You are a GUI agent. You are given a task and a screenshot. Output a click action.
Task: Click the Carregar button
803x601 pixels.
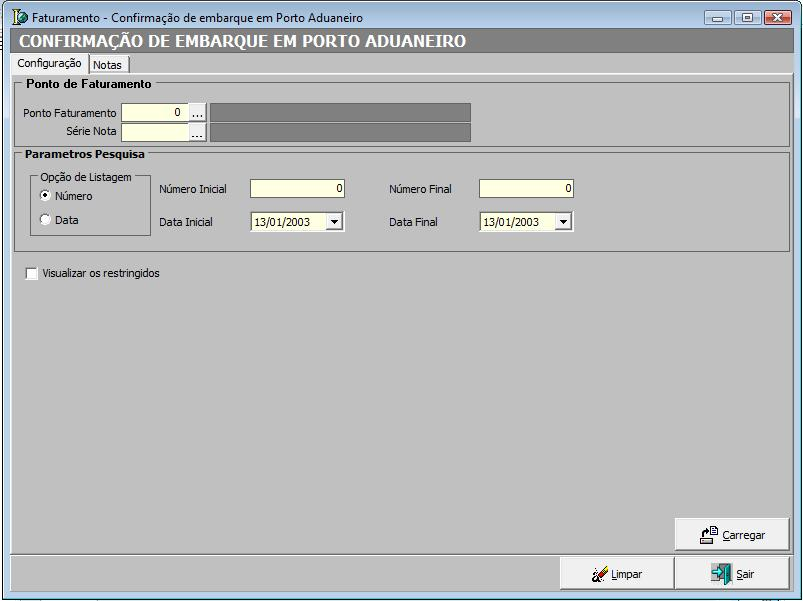pyautogui.click(x=732, y=535)
